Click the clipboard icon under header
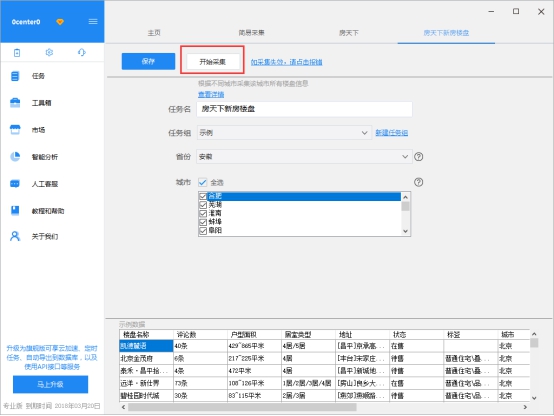554x416 pixels. point(17,53)
